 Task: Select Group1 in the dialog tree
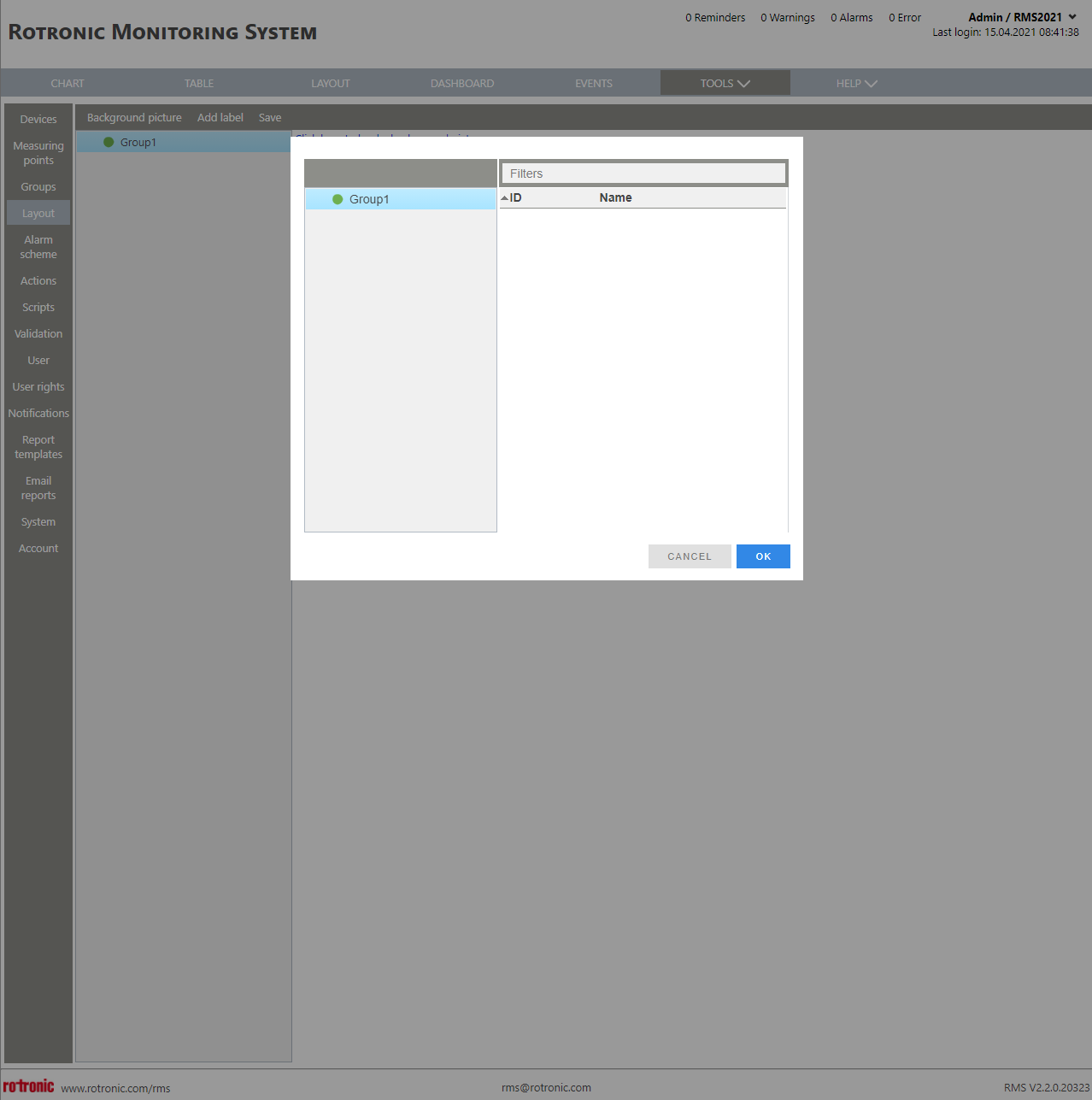401,199
